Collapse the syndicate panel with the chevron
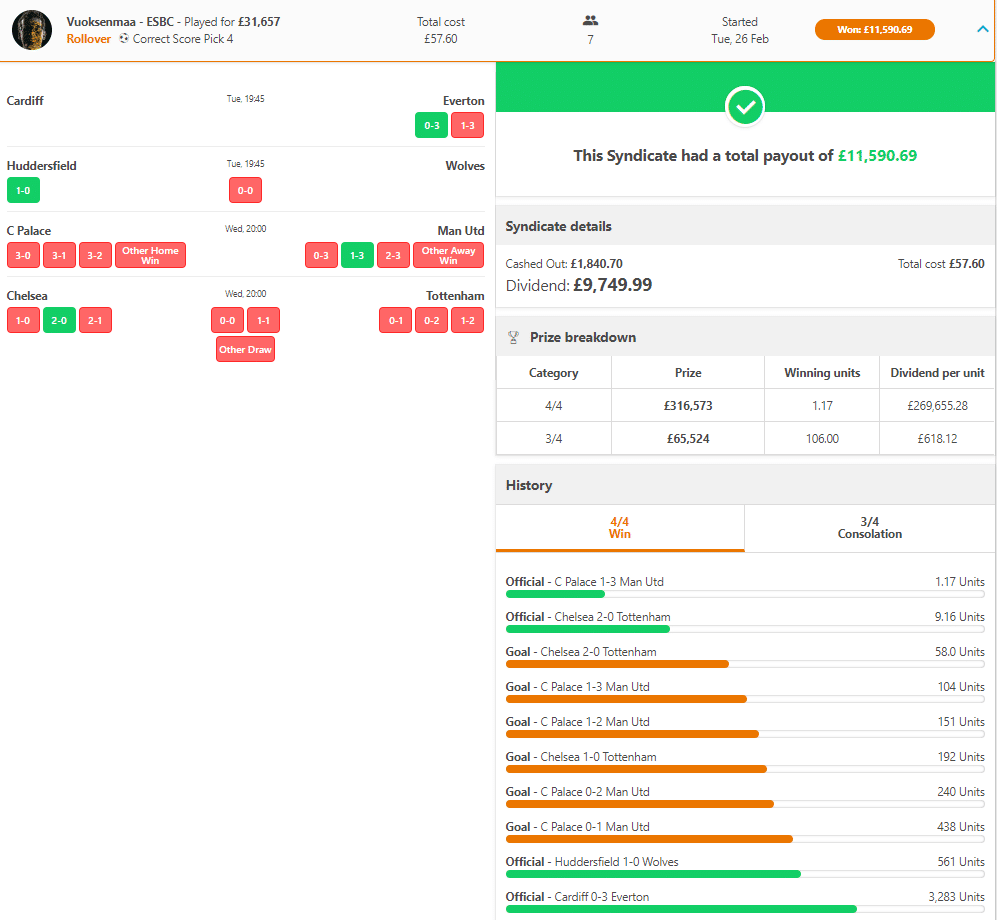 [x=982, y=29]
